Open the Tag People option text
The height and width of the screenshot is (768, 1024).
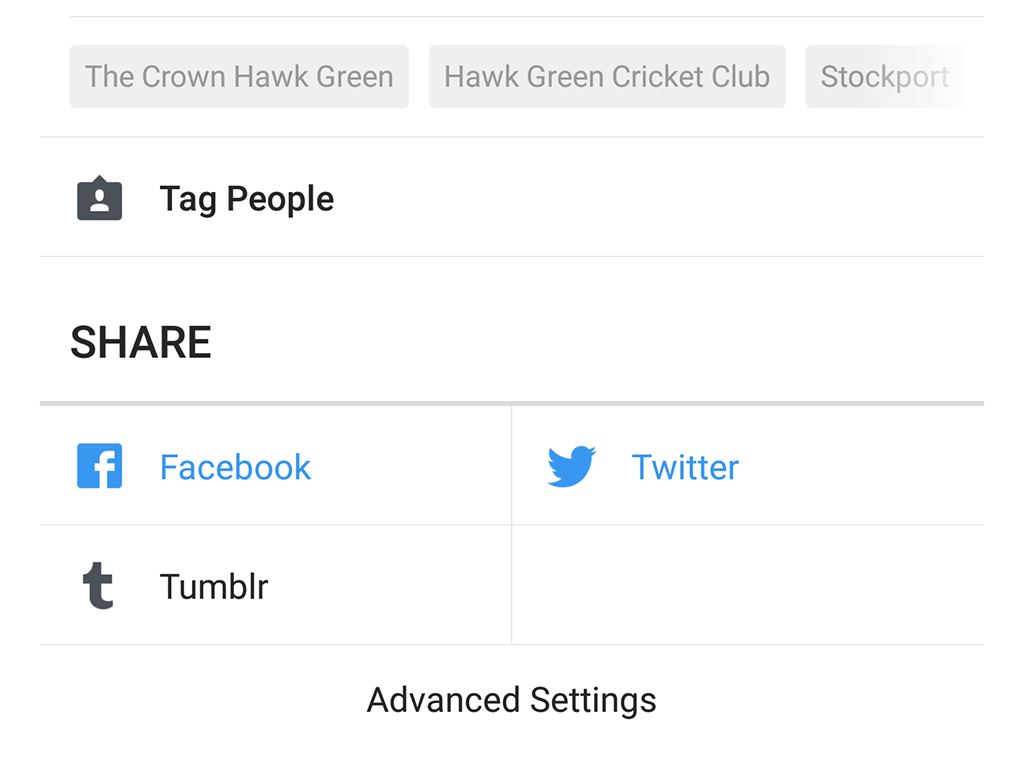pyautogui.click(x=247, y=198)
